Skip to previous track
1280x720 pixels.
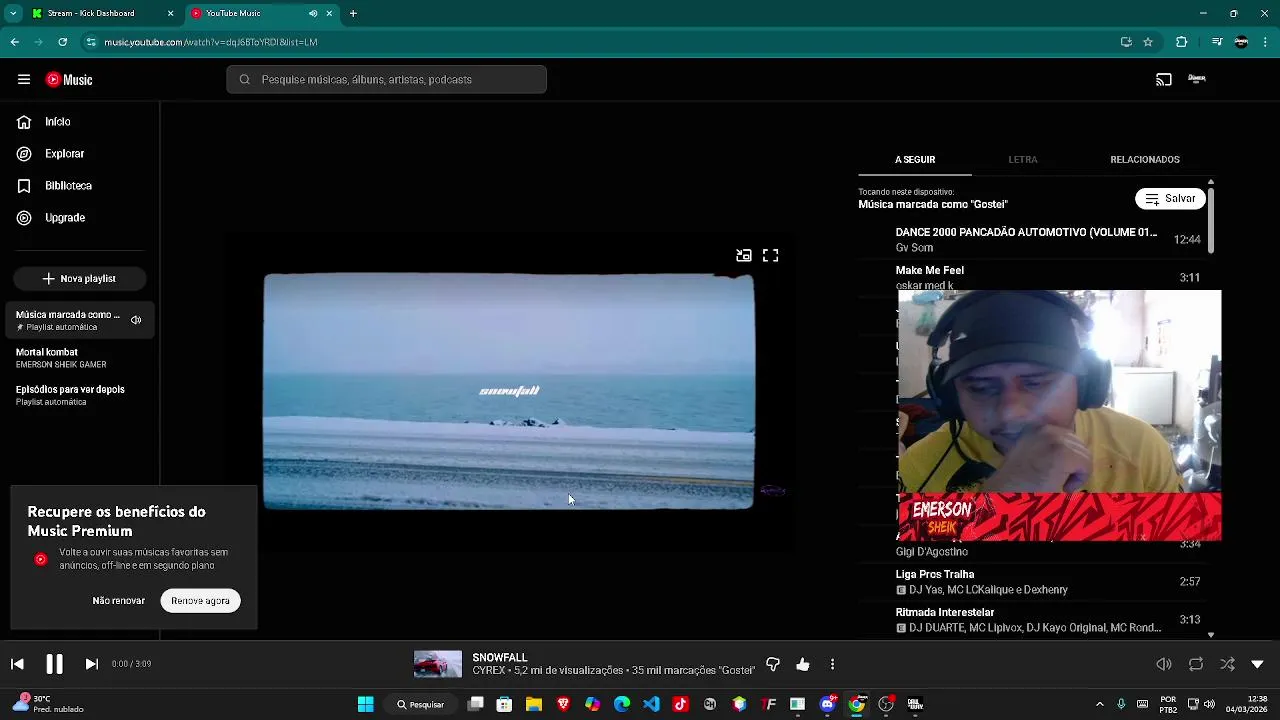click(x=17, y=664)
